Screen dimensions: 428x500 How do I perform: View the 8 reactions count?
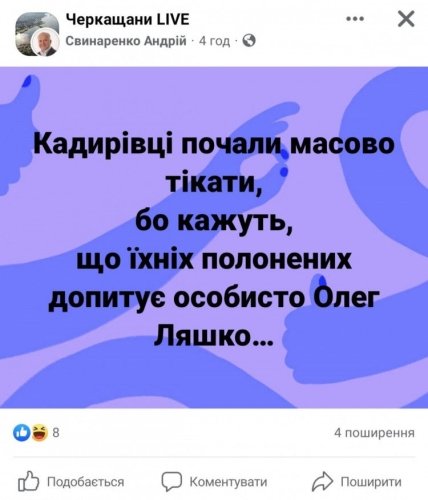click(x=56, y=433)
